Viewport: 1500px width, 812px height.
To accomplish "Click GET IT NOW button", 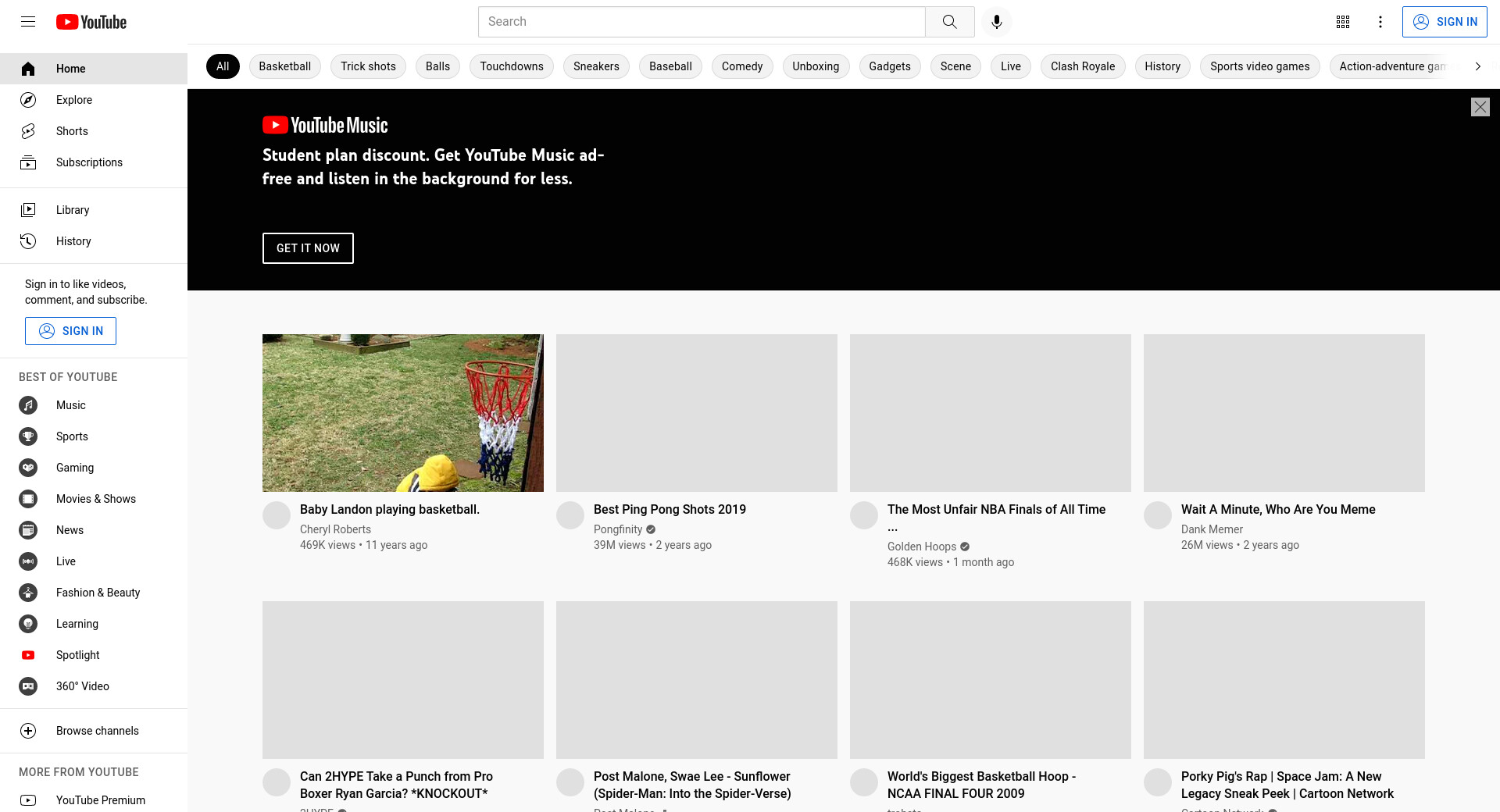I will 308,248.
